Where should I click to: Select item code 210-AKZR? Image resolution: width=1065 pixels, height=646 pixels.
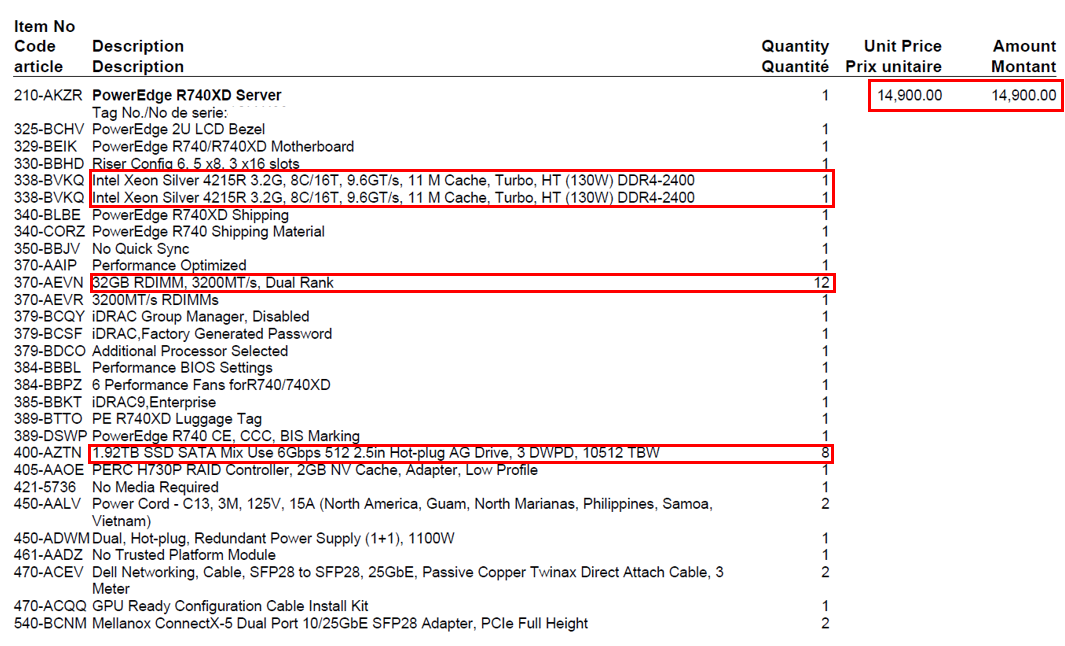(x=48, y=95)
